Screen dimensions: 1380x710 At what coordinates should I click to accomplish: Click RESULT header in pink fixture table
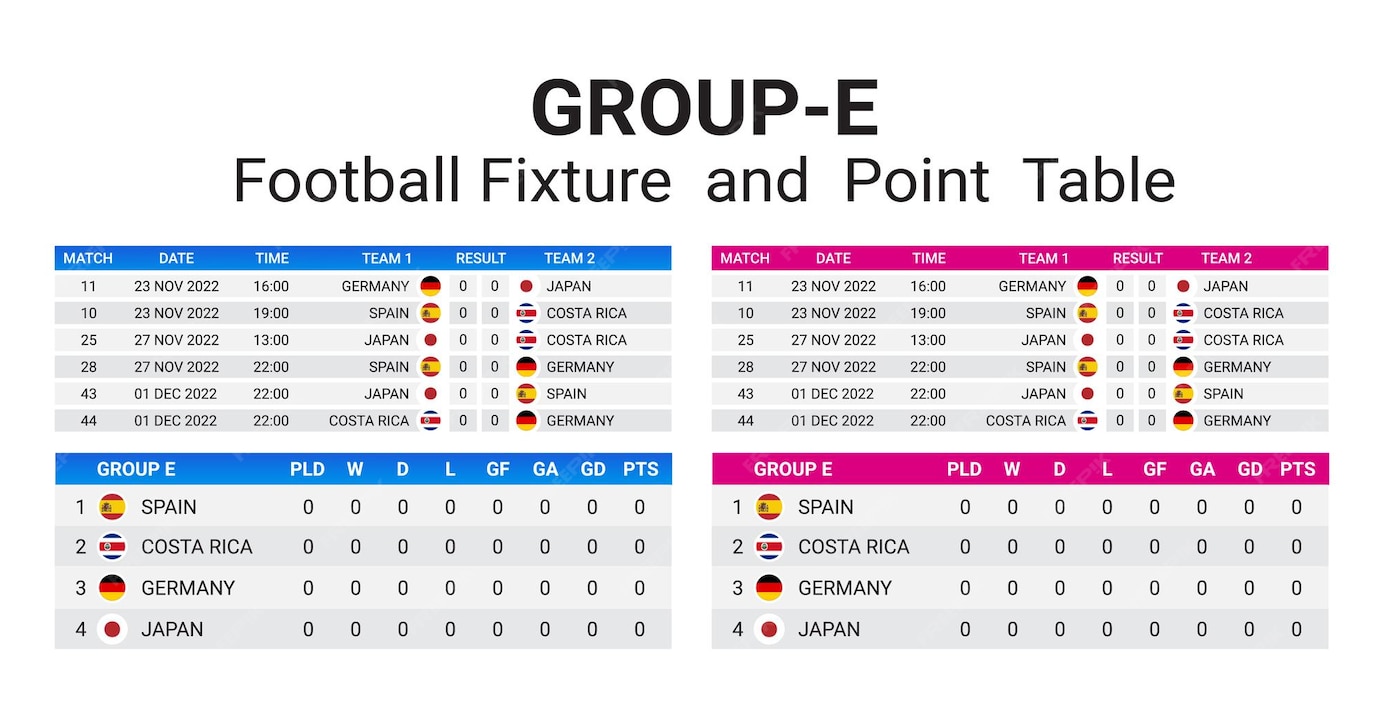[1137, 258]
